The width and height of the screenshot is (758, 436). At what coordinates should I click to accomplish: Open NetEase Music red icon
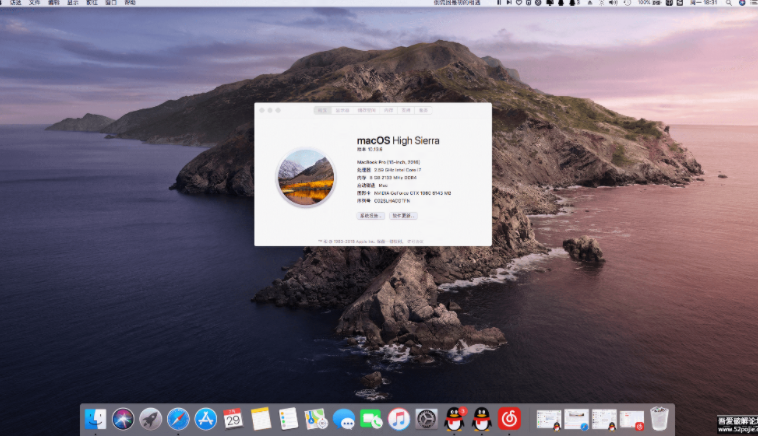[509, 419]
